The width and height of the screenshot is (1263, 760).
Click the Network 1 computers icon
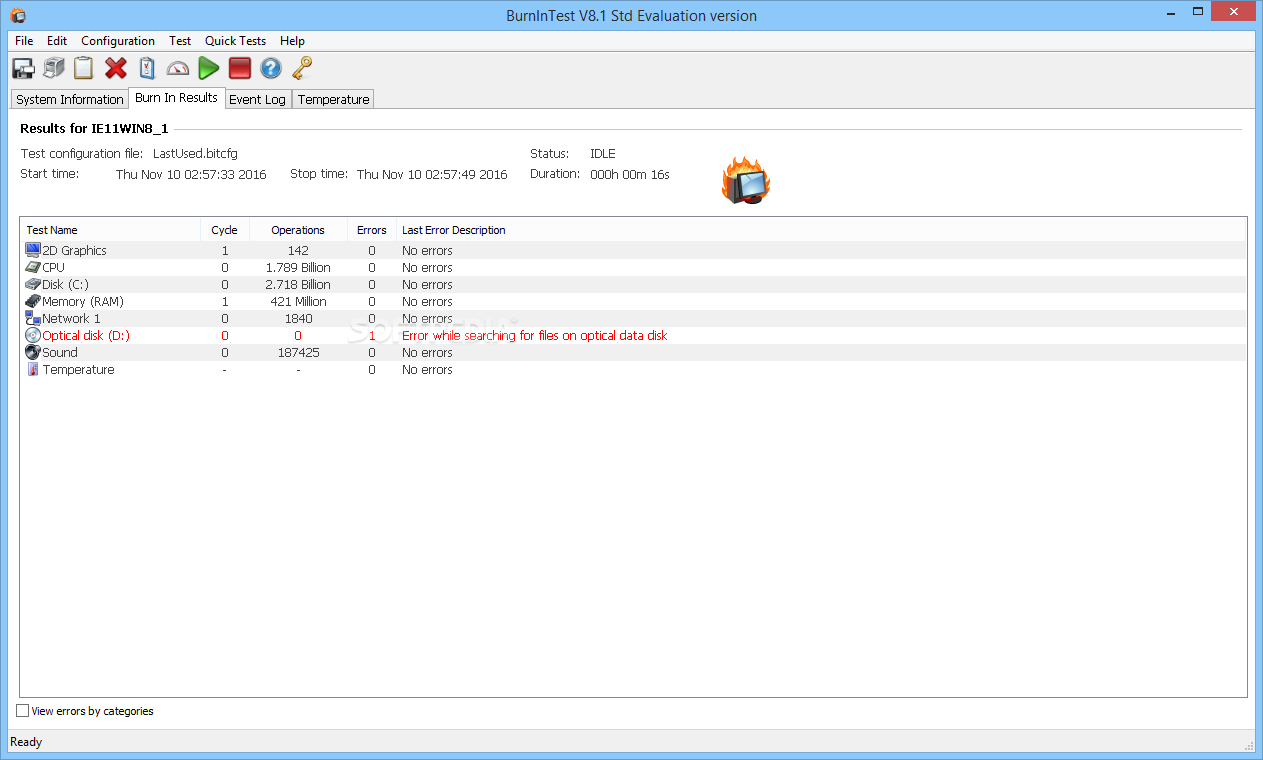coord(33,318)
